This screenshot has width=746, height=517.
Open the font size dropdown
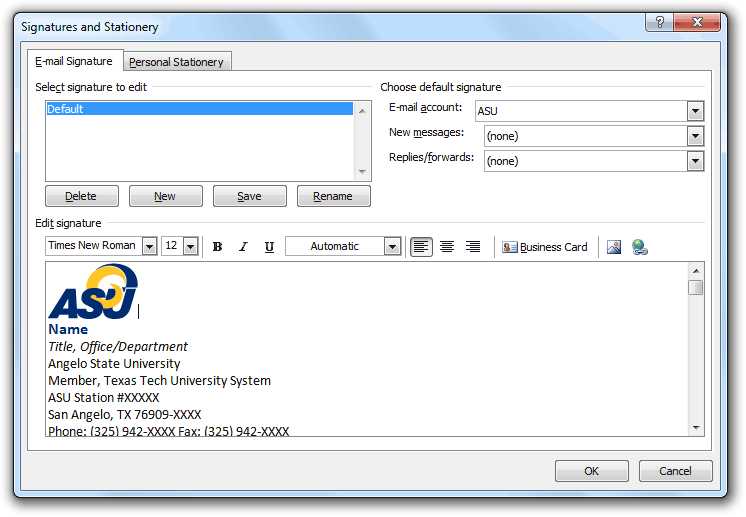[191, 246]
